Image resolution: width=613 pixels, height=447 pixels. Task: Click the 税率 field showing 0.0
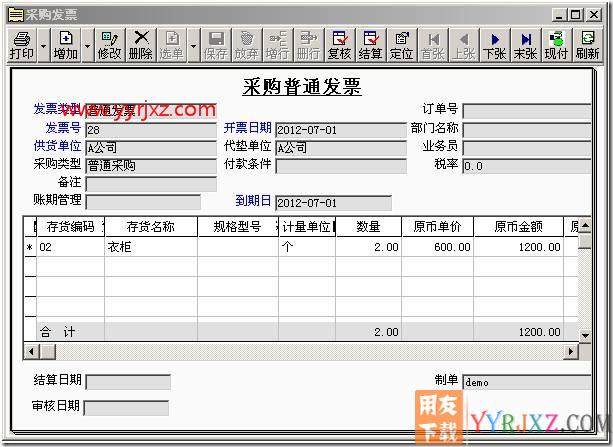527,166
